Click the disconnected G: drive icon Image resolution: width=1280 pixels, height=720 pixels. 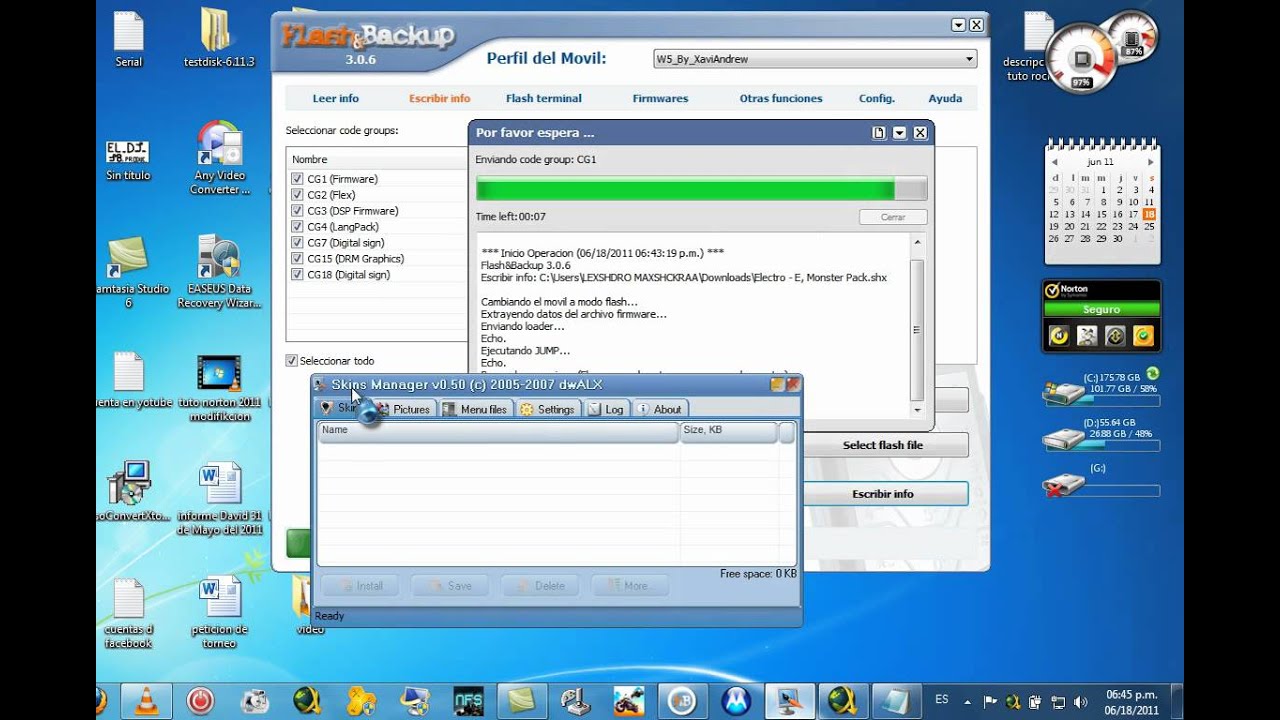(1063, 485)
